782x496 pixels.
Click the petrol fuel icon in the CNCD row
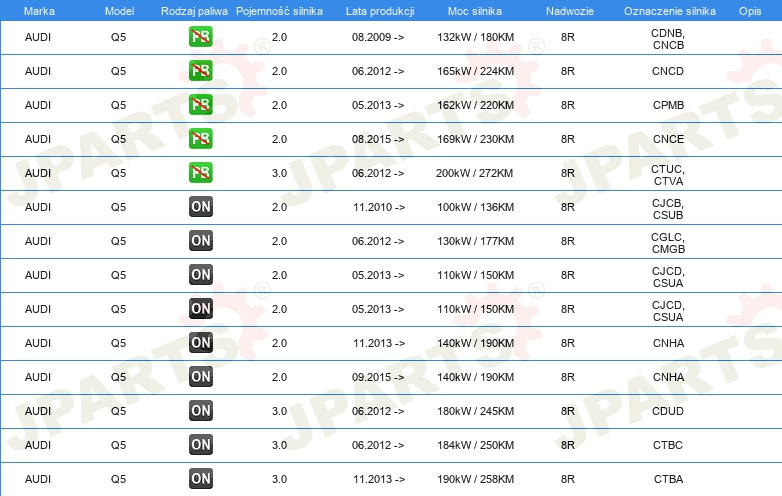coord(200,71)
